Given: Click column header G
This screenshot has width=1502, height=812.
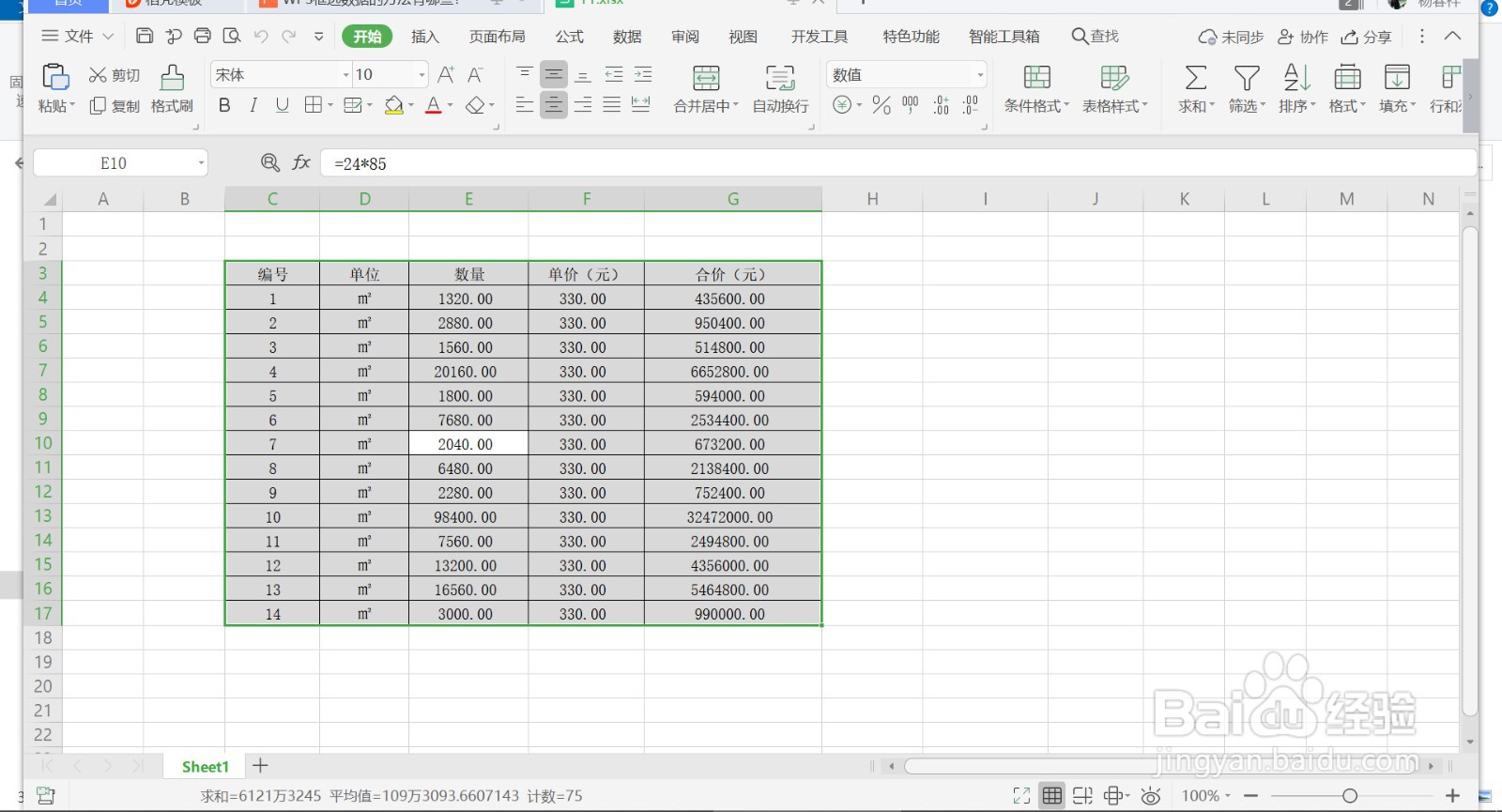Looking at the screenshot, I should pos(733,199).
